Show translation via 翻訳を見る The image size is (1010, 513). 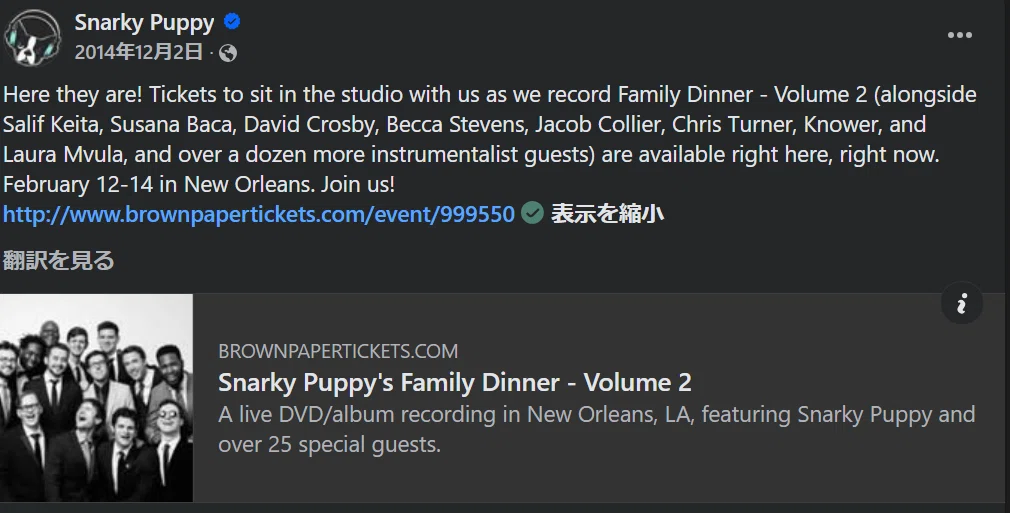point(59,260)
